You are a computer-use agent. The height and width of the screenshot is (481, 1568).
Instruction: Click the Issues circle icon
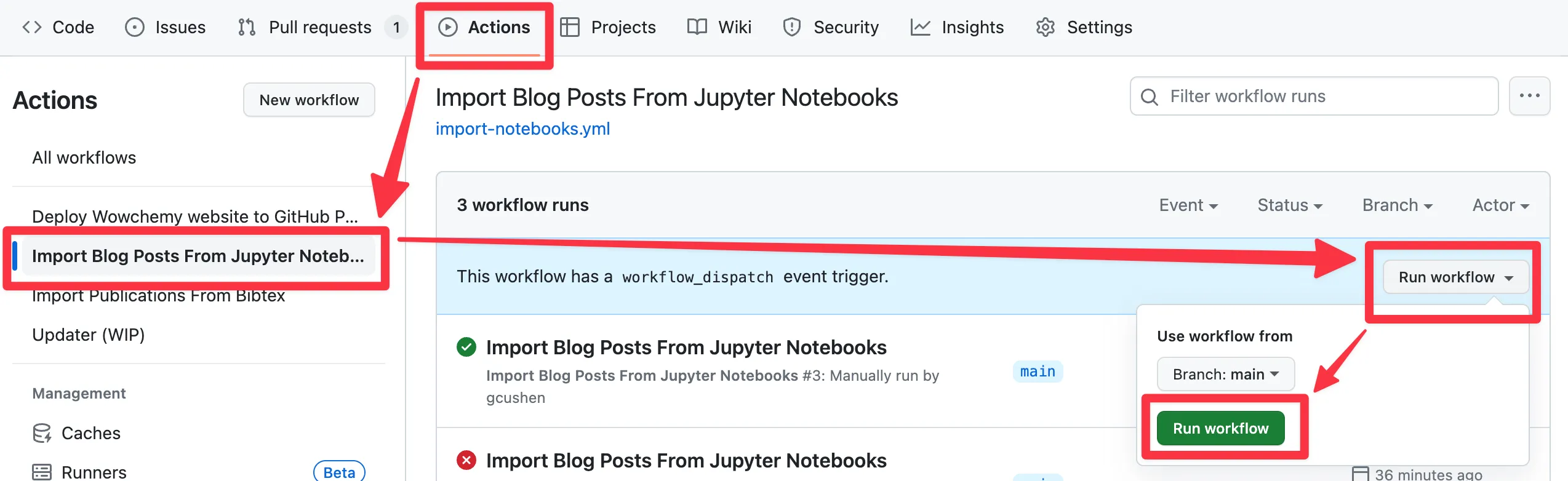pyautogui.click(x=134, y=27)
